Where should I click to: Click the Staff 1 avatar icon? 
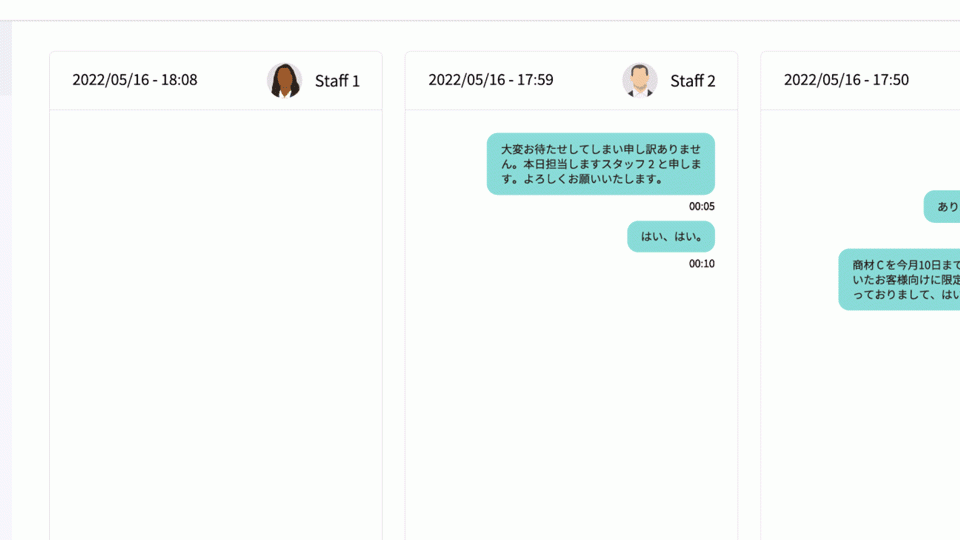[x=284, y=80]
